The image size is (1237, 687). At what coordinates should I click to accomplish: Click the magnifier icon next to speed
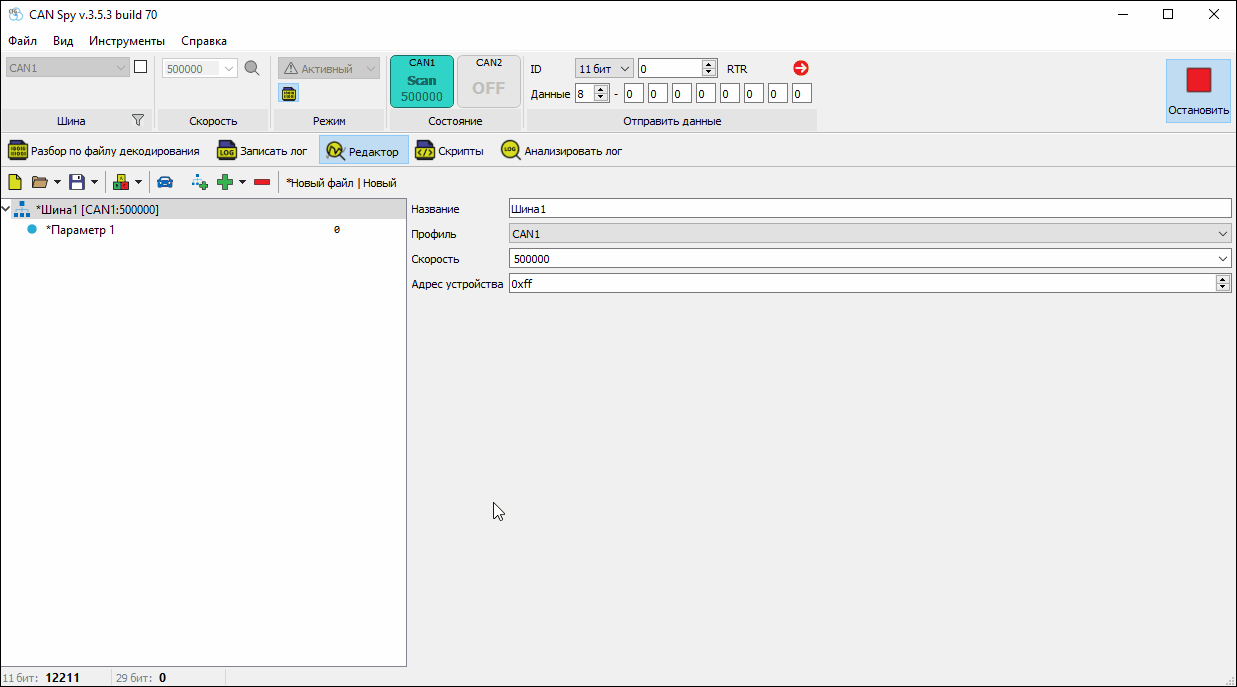pos(252,68)
